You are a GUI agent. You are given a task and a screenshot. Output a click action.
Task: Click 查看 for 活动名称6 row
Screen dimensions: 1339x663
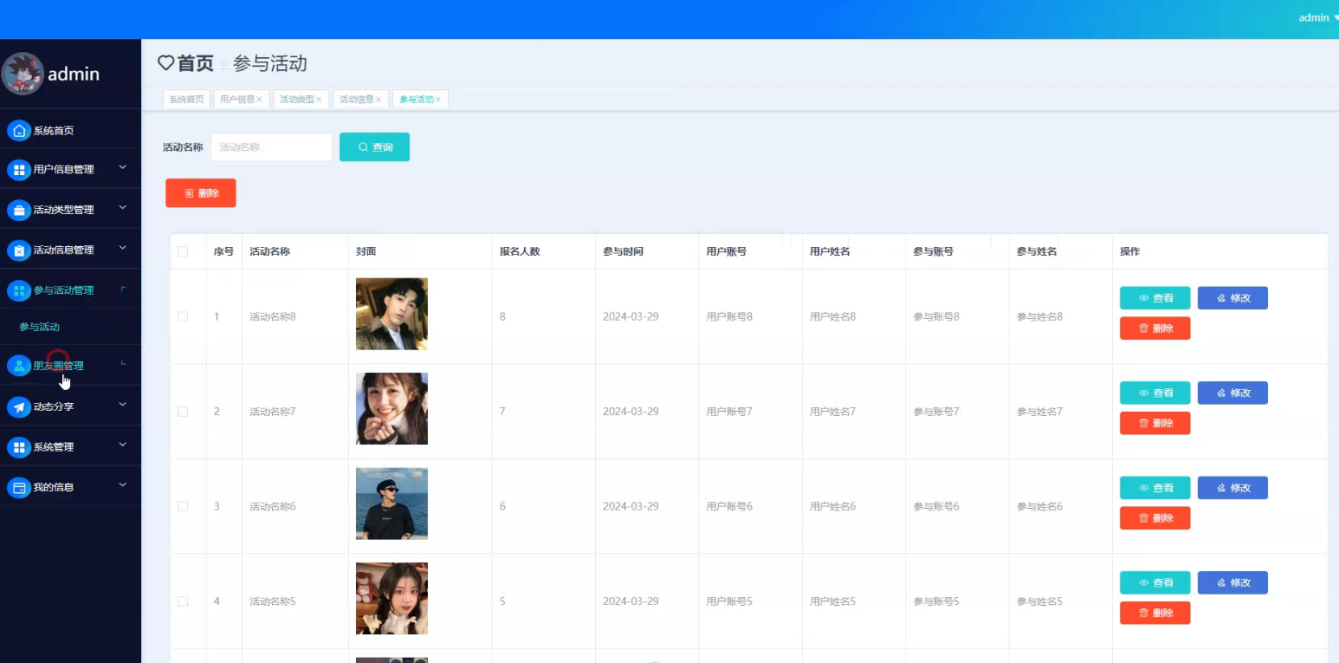coord(1155,488)
